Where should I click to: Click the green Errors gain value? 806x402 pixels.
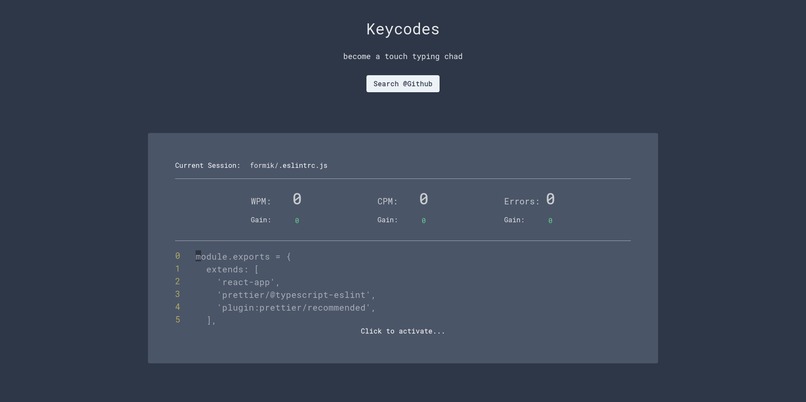(550, 221)
